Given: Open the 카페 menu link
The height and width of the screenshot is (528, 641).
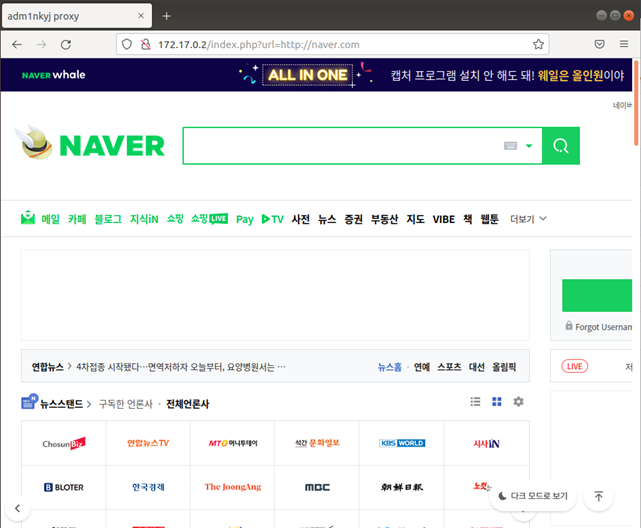Looking at the screenshot, I should pos(77,219).
